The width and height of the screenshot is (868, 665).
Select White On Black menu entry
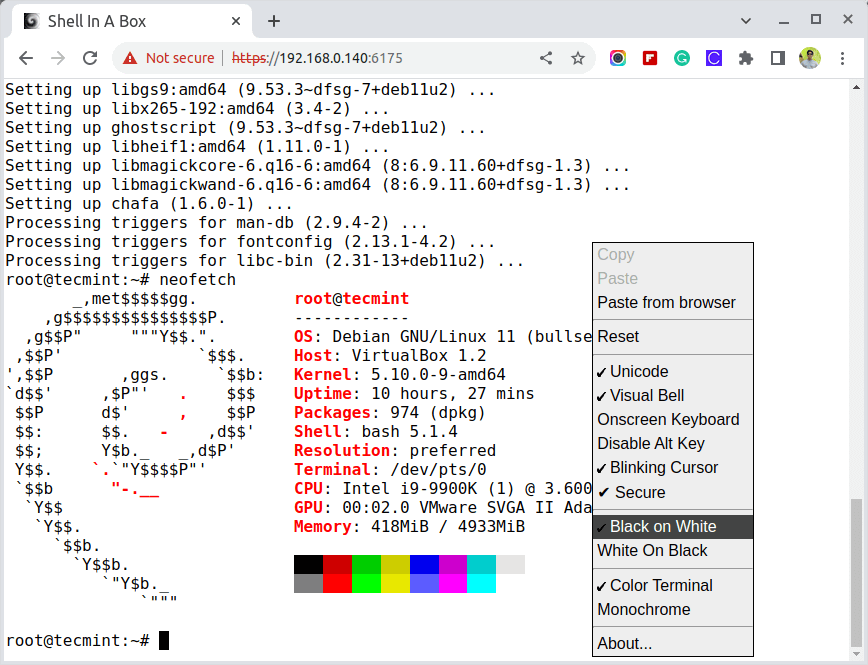(x=652, y=551)
